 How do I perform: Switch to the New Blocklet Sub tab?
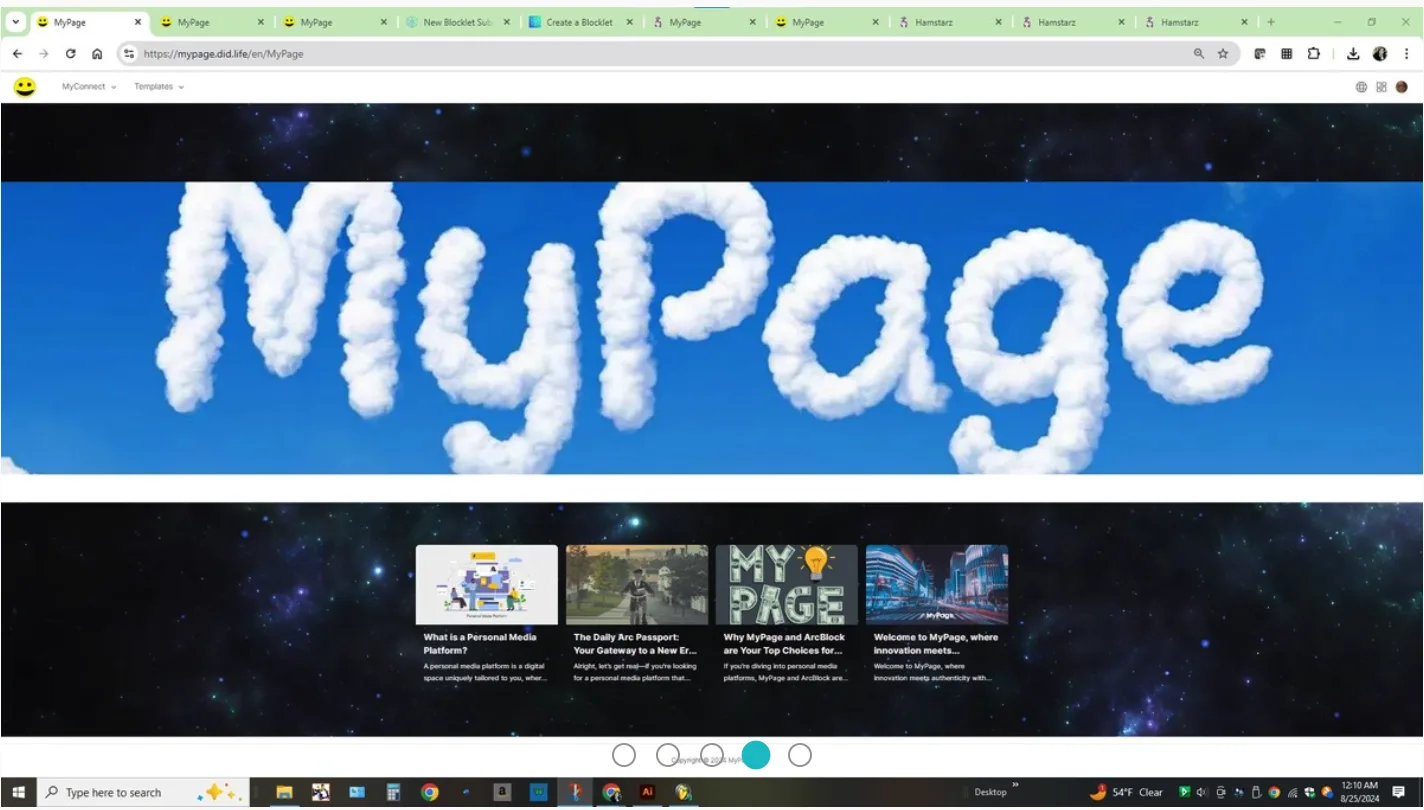(457, 22)
